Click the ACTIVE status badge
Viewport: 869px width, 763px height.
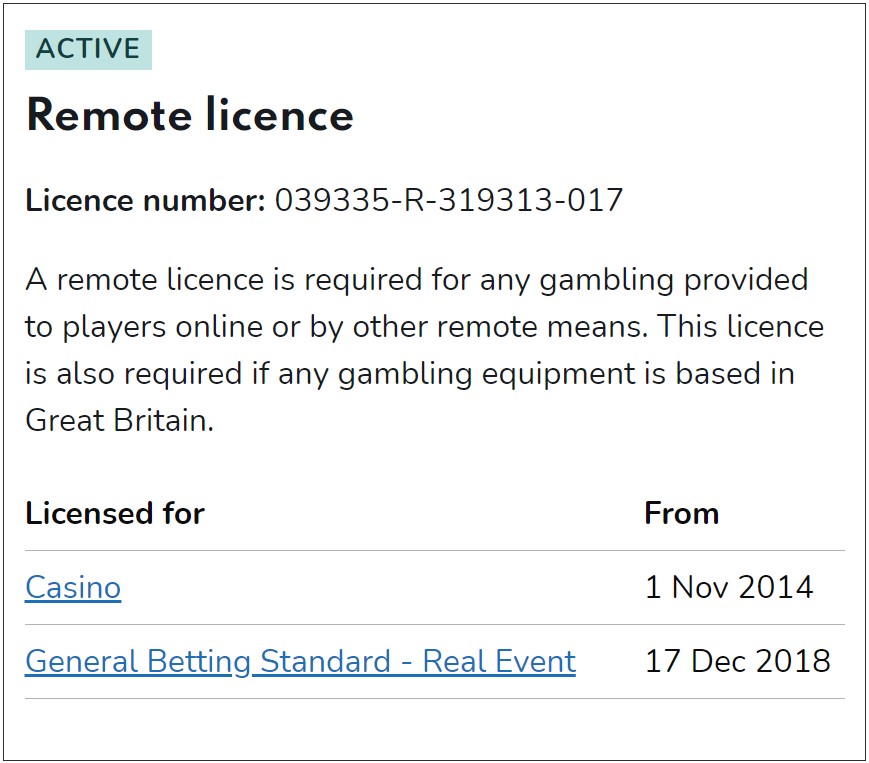click(88, 49)
